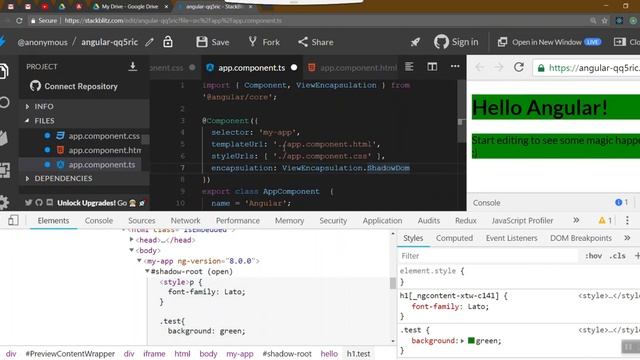Save the StackBlitz project
Viewport: 640px width, 360px height.
tap(213, 42)
